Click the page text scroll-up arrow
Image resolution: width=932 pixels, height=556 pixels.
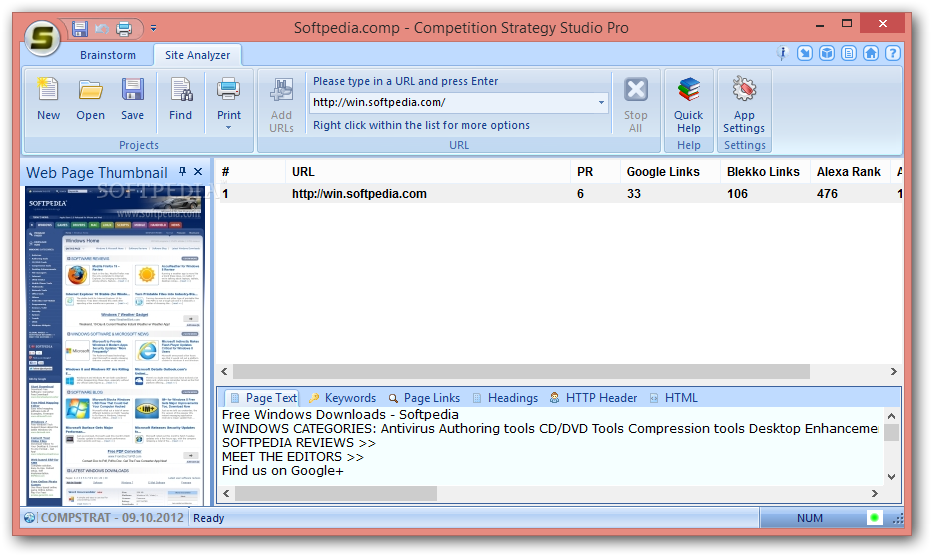[x=891, y=416]
